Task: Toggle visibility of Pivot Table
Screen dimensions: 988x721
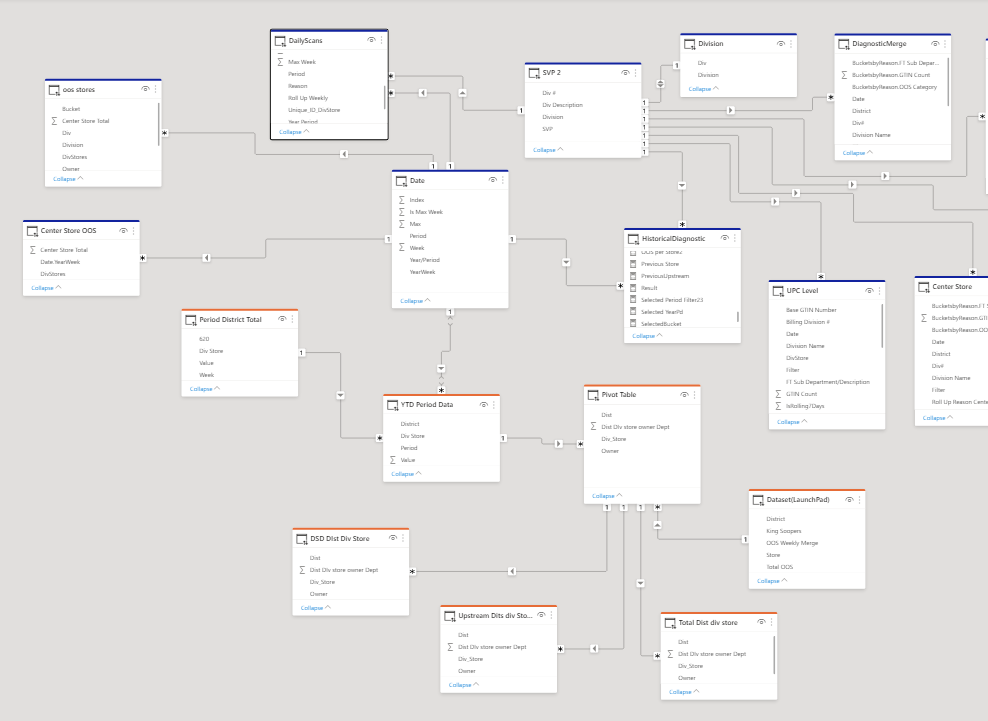Action: point(684,395)
